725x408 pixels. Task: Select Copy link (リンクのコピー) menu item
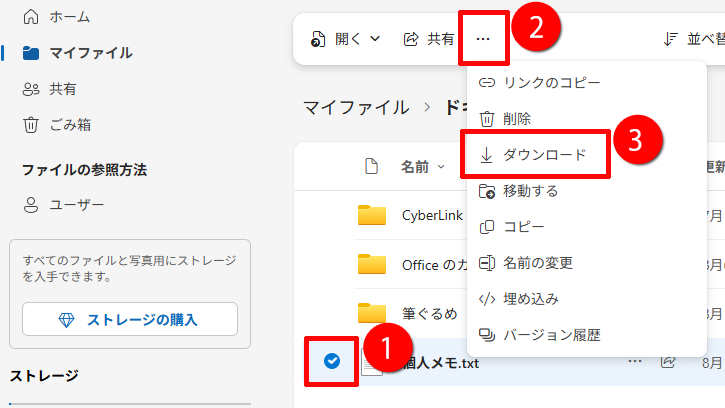click(x=539, y=83)
